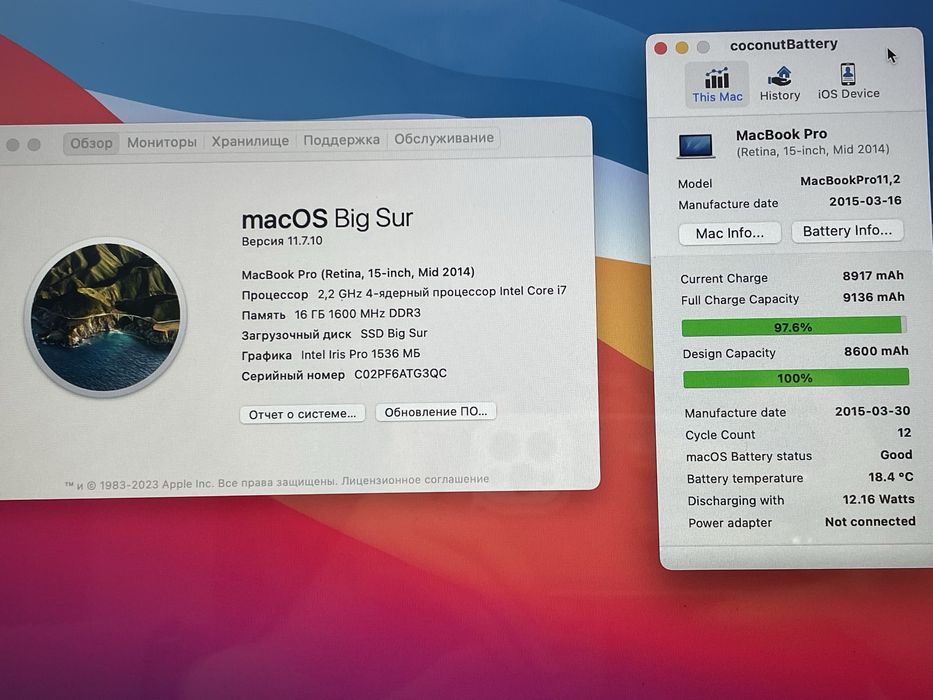Click MacBook Pro heading in coconutBattery
The height and width of the screenshot is (700, 933).
tap(781, 135)
